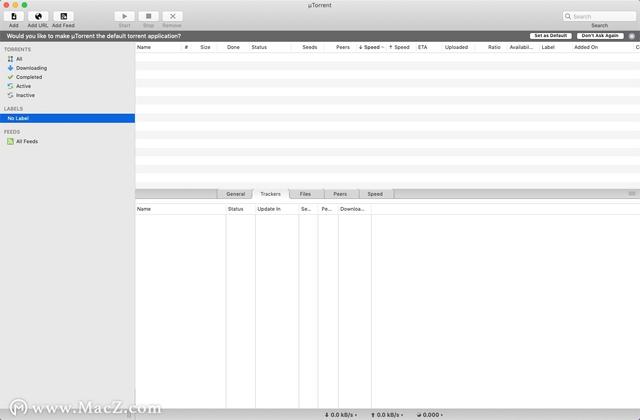Open upload speed limit dropdown in status bar
The image size is (640, 420).
(387, 415)
